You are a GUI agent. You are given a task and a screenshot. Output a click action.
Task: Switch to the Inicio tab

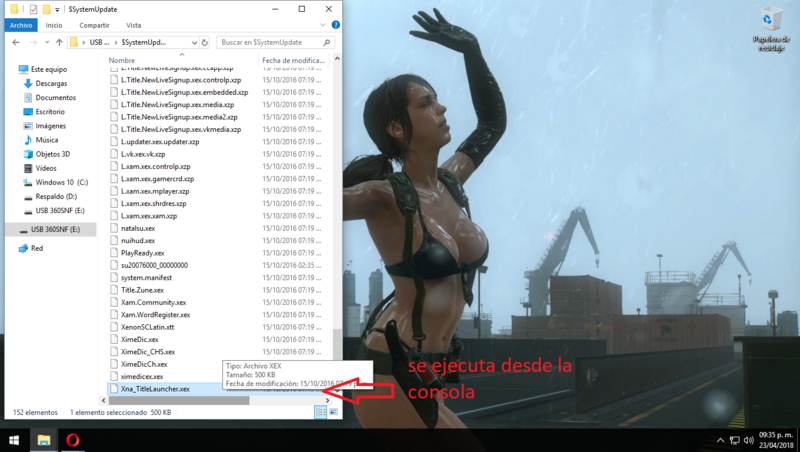[x=54, y=25]
